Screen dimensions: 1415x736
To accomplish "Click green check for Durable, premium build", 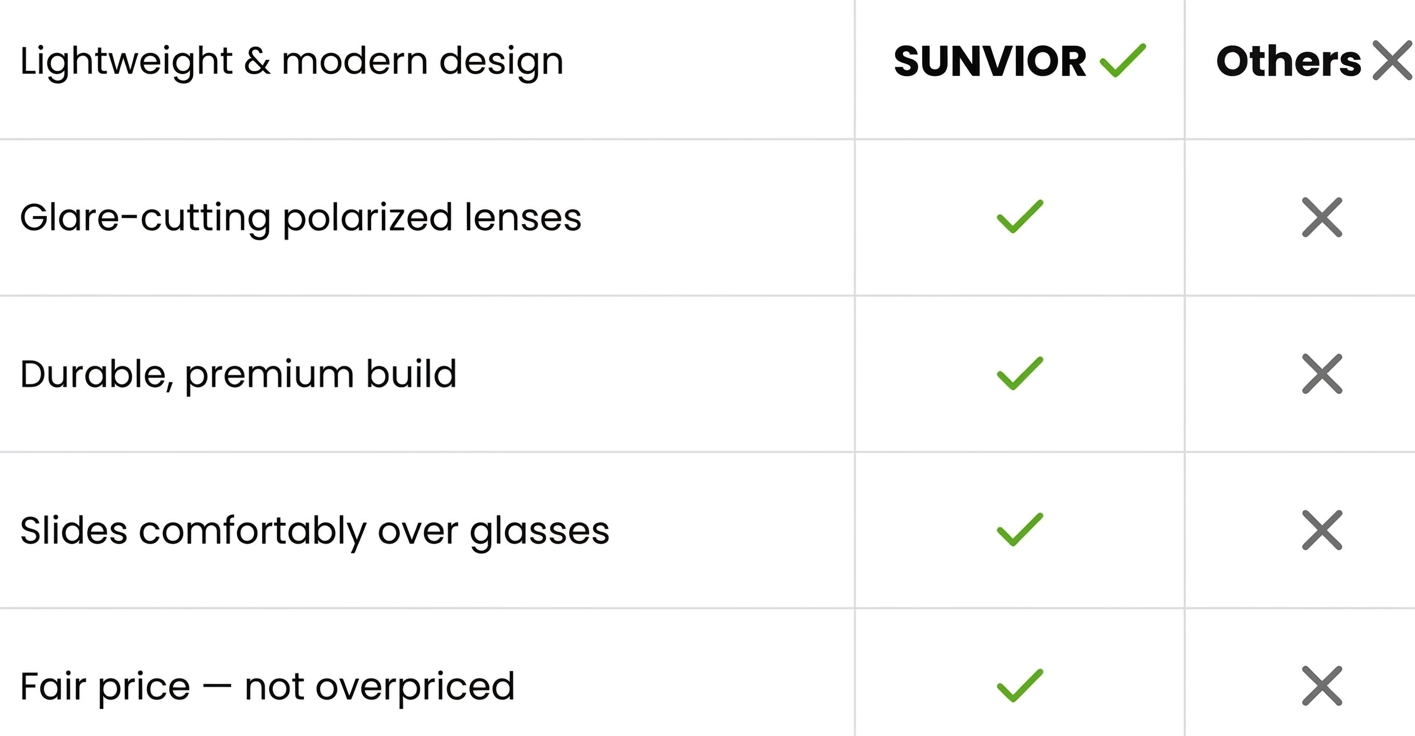I will tap(1020, 373).
